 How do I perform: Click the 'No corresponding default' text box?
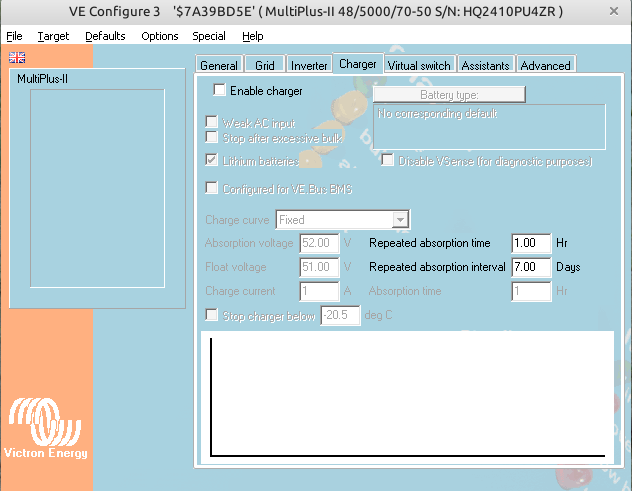489,127
